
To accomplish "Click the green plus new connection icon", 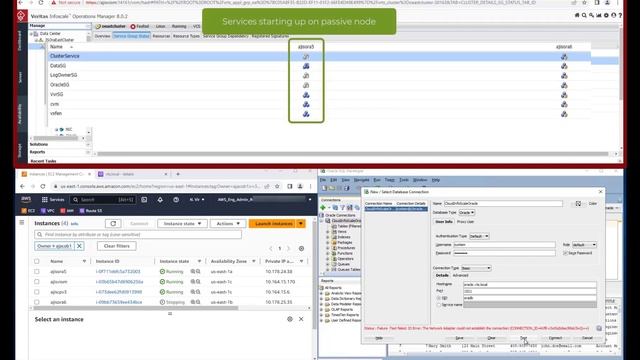I will coord(323,208).
